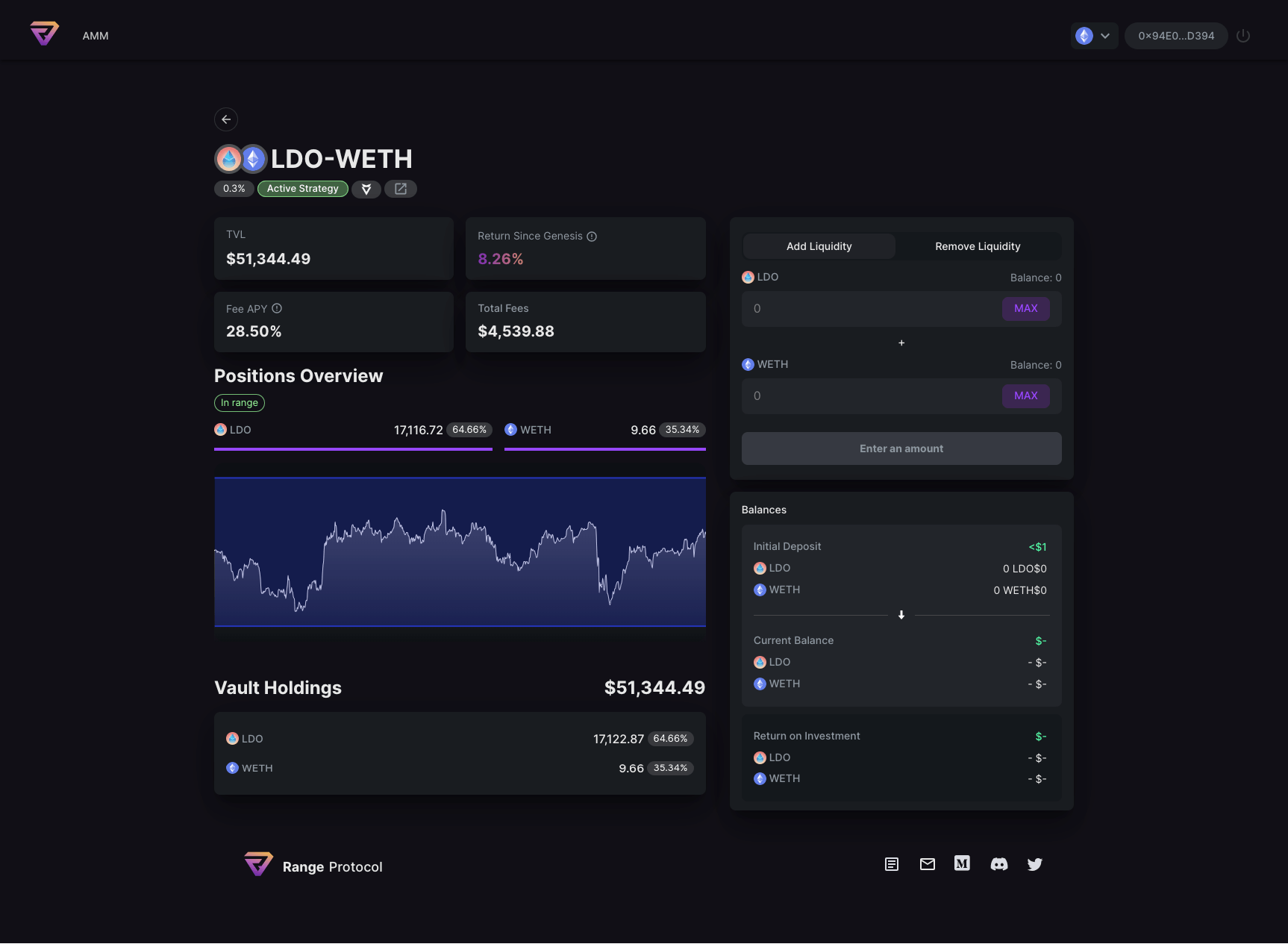This screenshot has height=944, width=1288.
Task: Click the Range vault logo badge
Action: [366, 189]
